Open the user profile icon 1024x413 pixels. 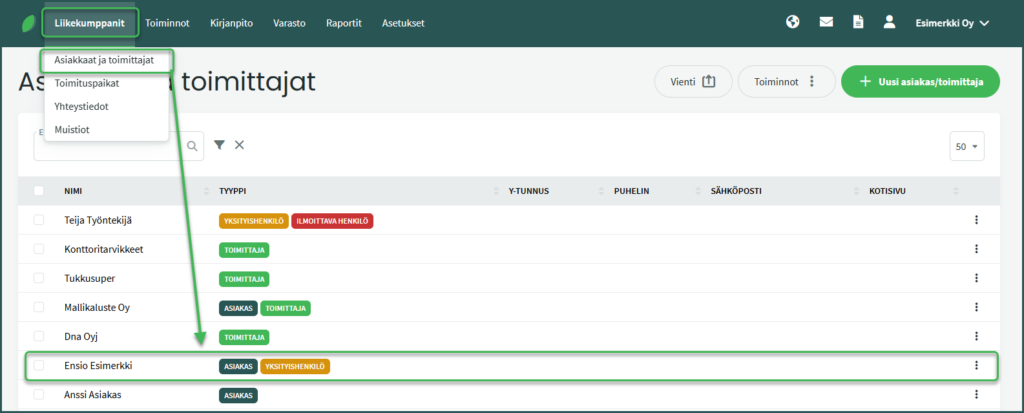coord(889,22)
